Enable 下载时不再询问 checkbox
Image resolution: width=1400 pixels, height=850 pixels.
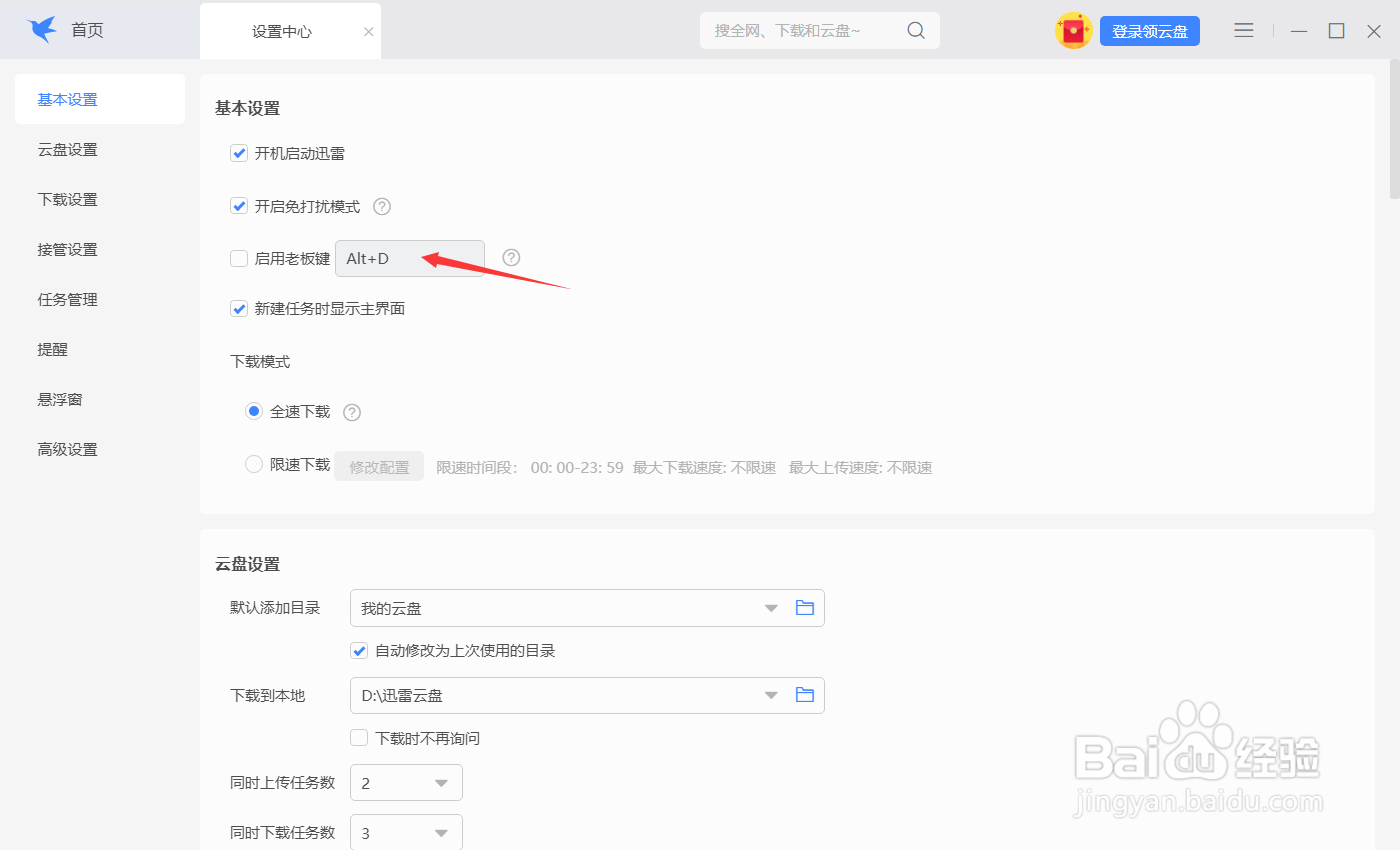pos(359,738)
